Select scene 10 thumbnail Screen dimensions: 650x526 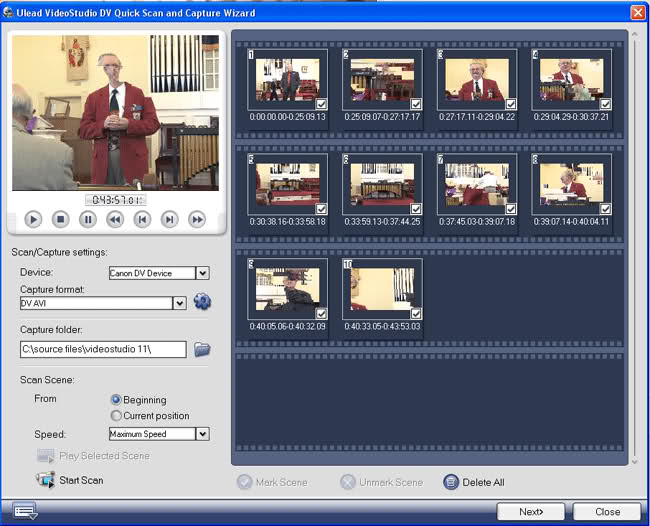coord(382,289)
